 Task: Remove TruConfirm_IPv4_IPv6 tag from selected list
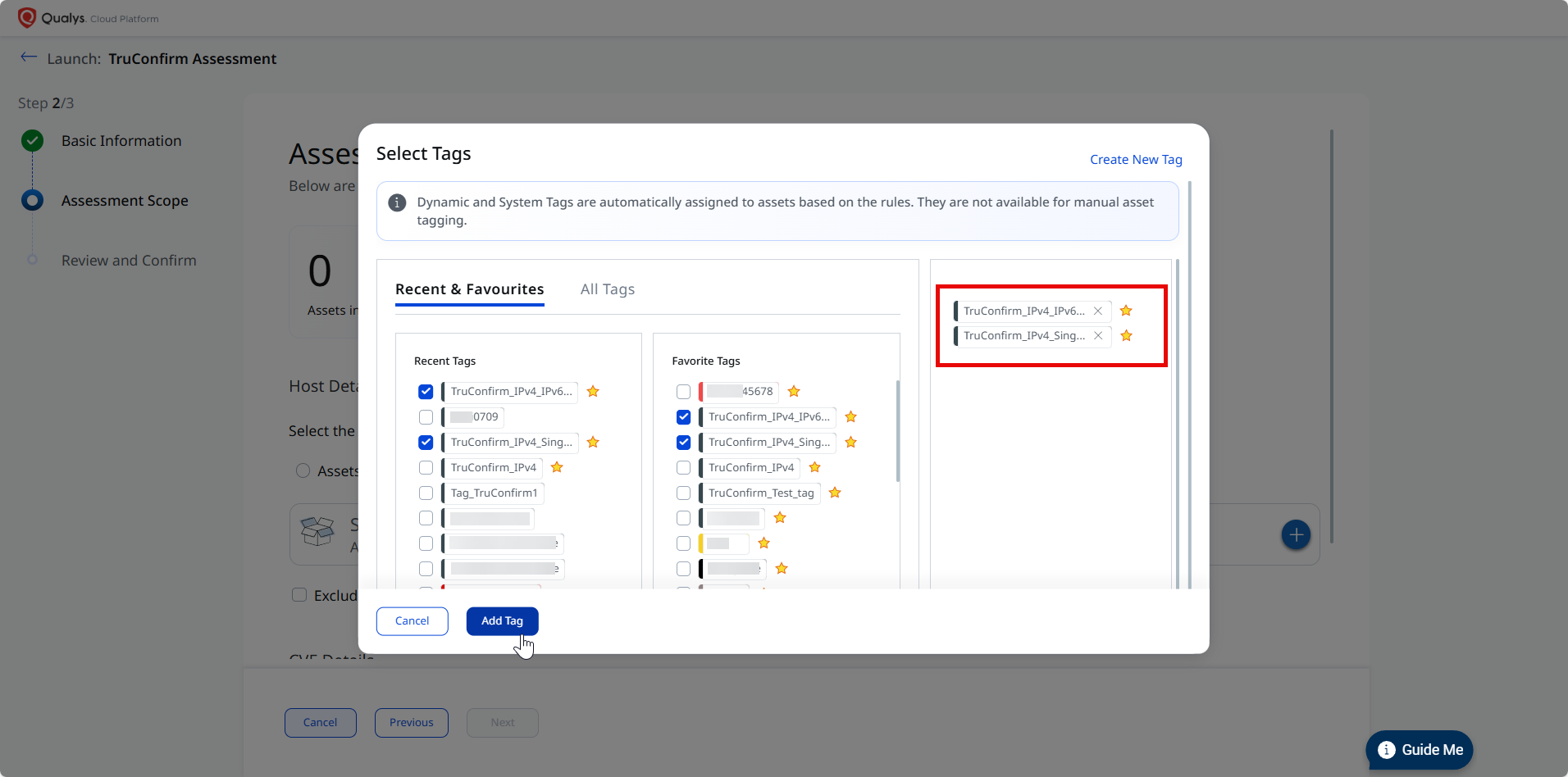[1097, 311]
